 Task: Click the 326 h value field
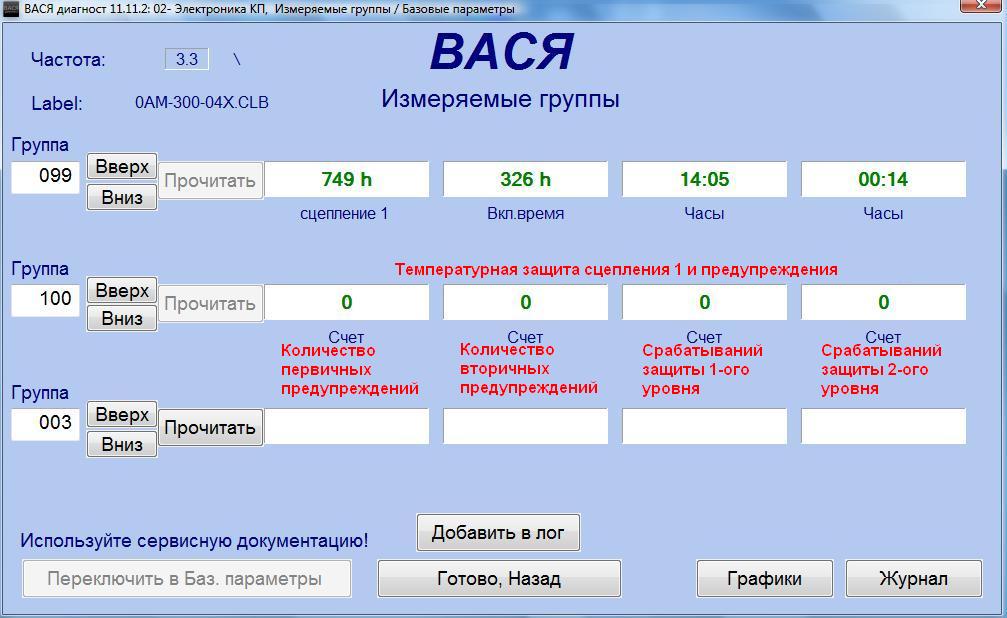(525, 179)
